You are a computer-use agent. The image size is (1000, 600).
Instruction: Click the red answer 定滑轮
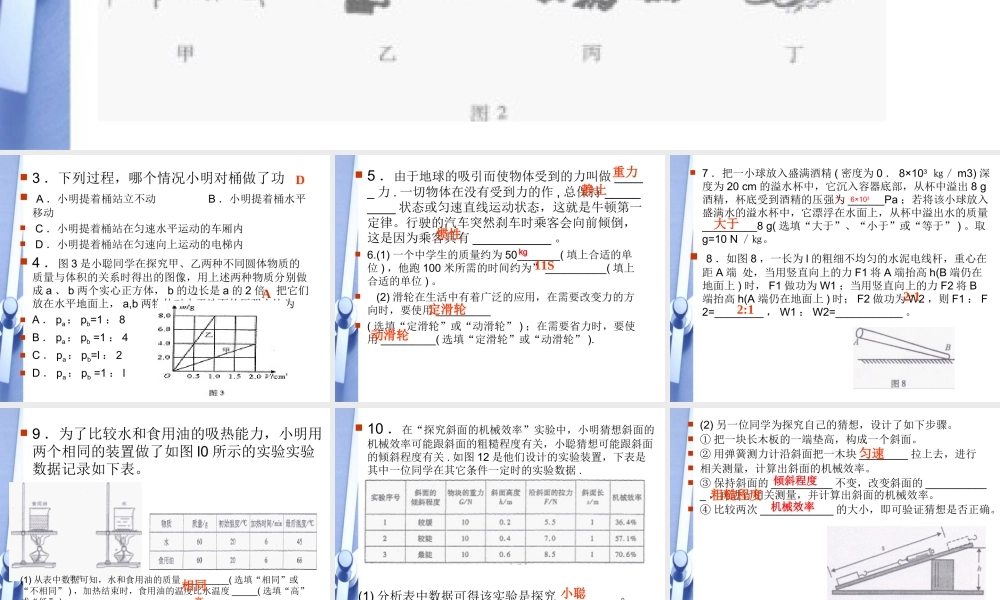tap(447, 309)
